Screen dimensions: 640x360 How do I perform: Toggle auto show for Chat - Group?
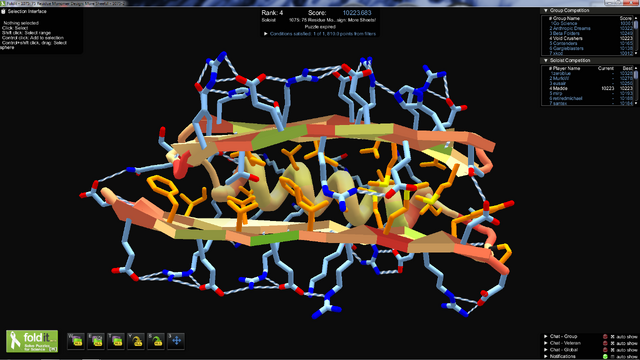pos(612,337)
